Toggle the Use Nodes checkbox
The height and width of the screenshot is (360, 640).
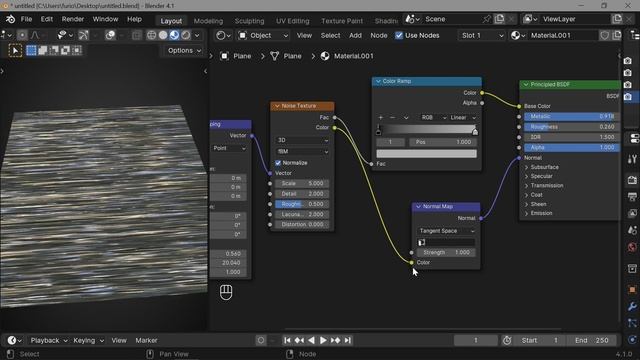point(399,36)
